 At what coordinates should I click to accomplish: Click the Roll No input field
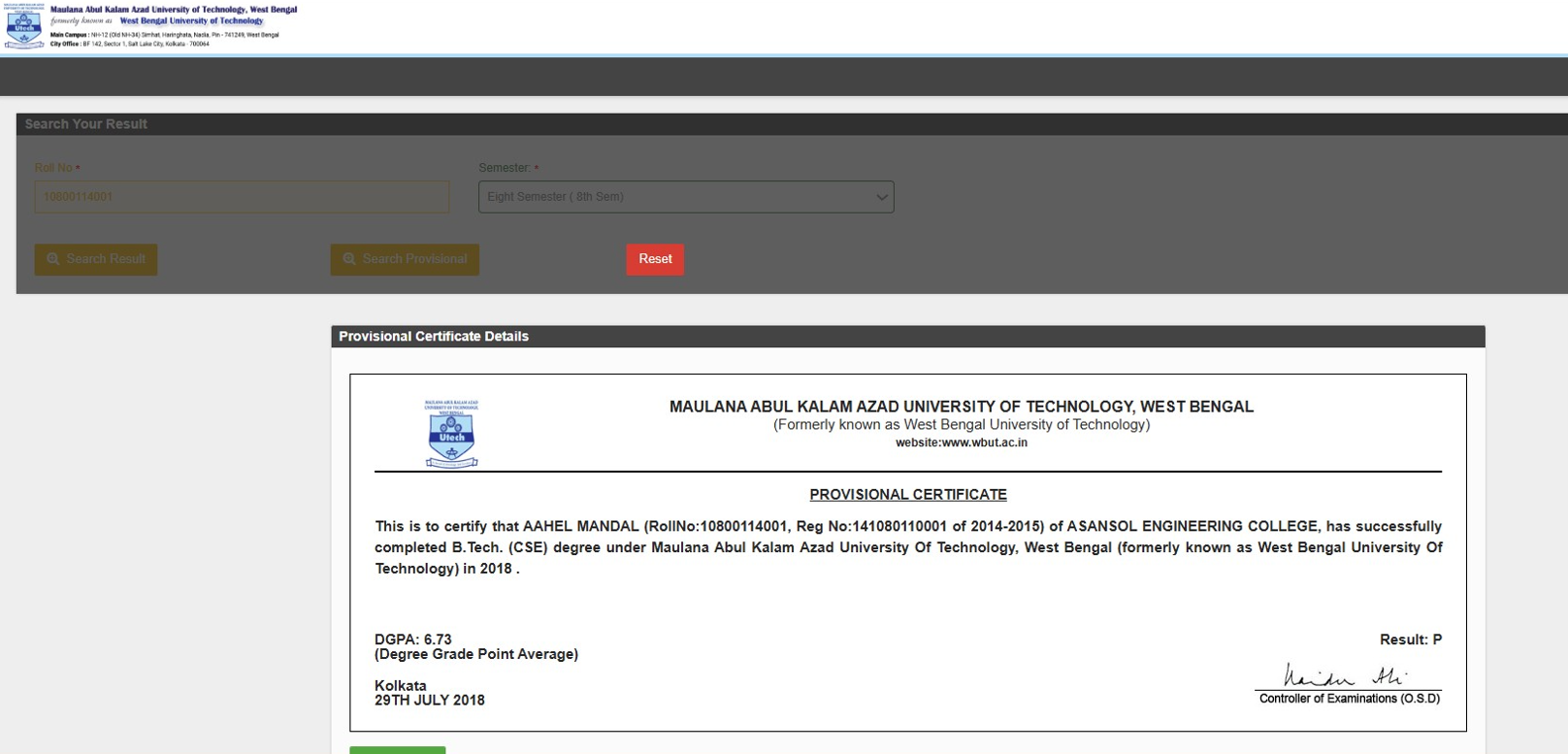click(x=242, y=197)
